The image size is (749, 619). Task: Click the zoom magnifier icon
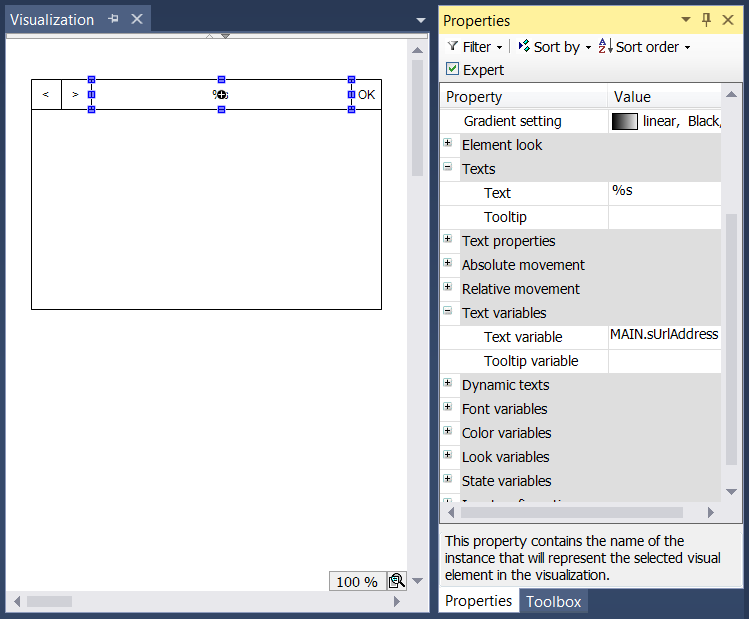[396, 581]
